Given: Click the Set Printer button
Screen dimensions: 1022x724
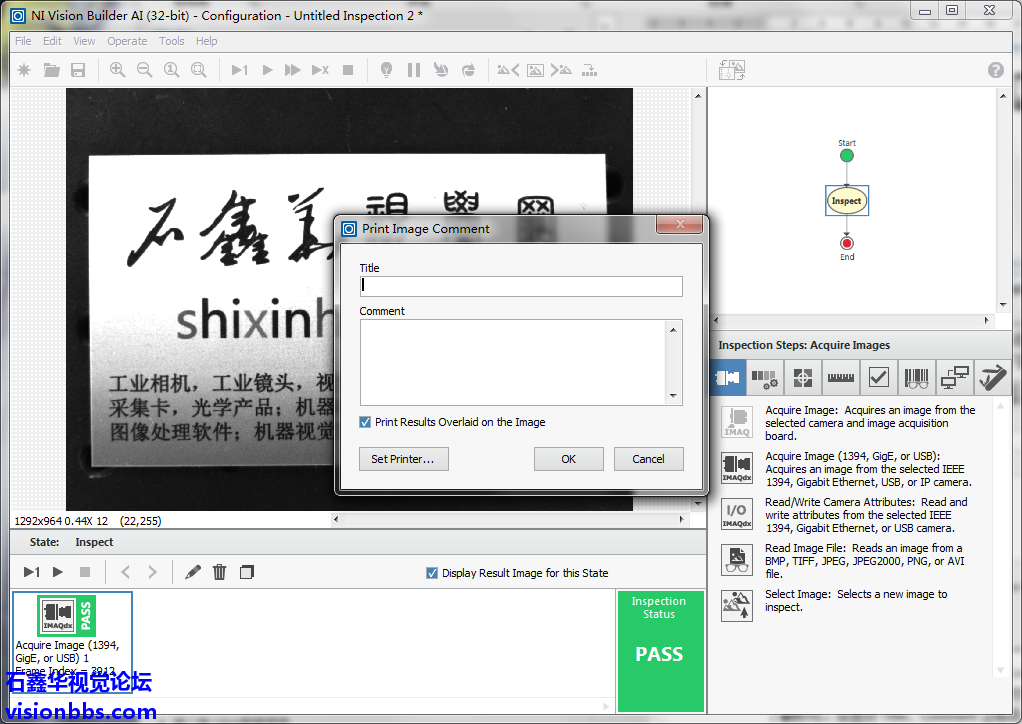Looking at the screenshot, I should 403,459.
